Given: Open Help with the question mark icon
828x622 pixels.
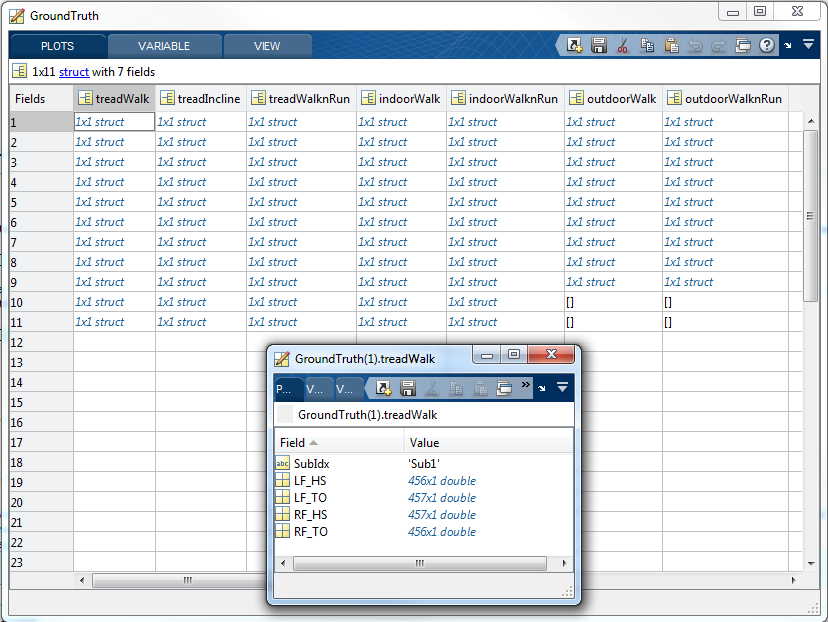Looking at the screenshot, I should 767,46.
